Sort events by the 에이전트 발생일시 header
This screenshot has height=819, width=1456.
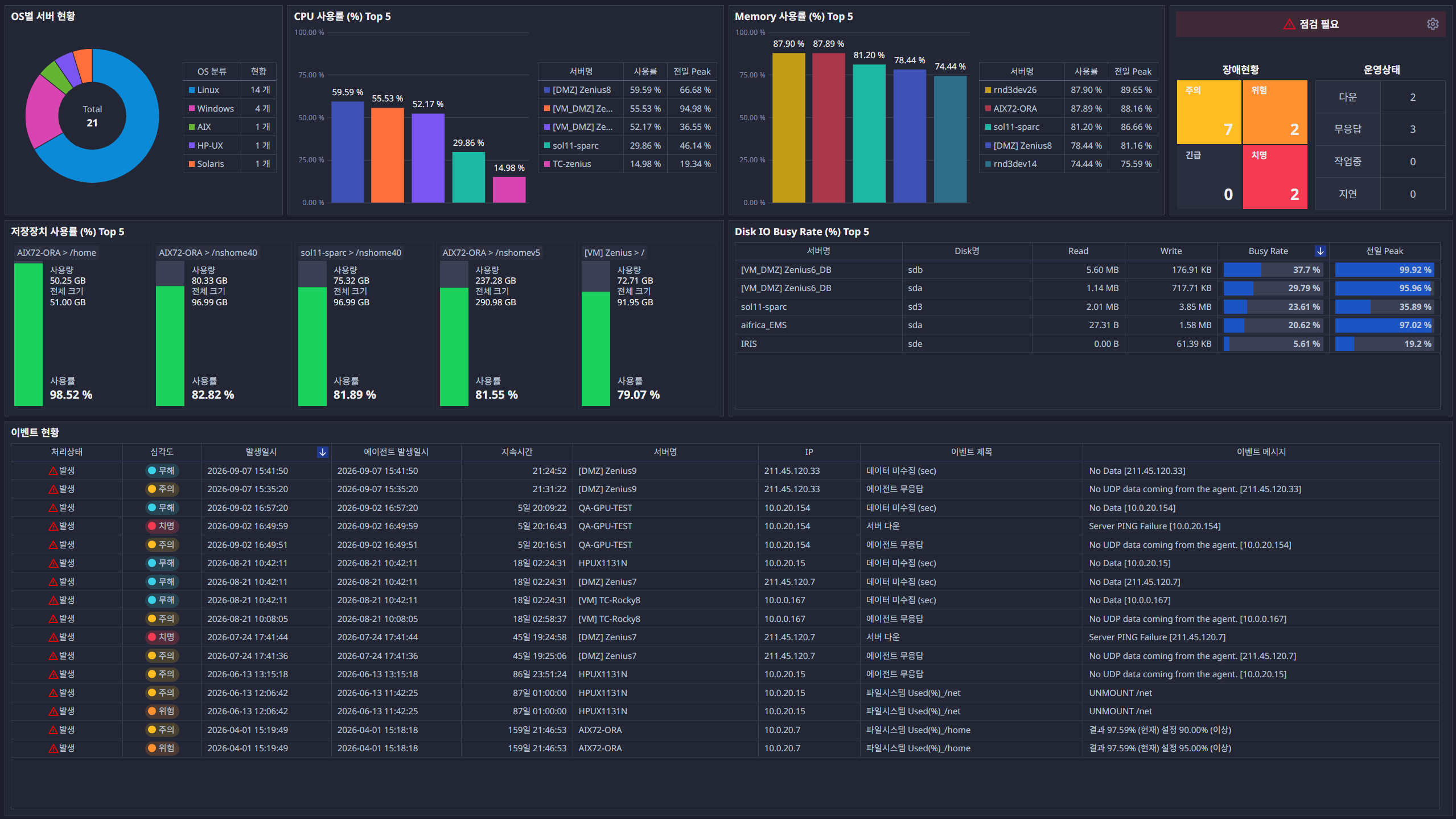pos(396,452)
